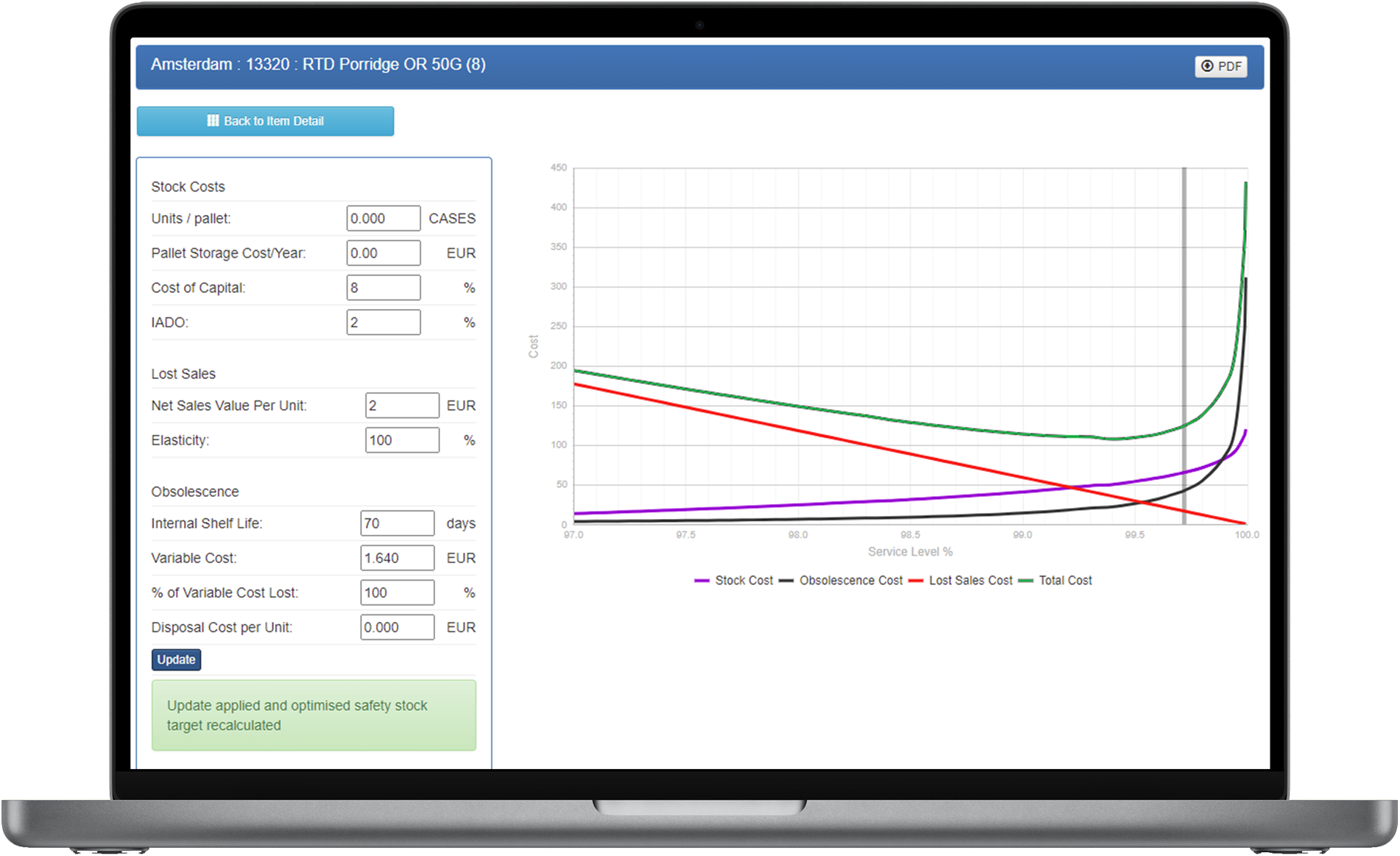
Task: Go Back to Item Detail
Action: [x=265, y=121]
